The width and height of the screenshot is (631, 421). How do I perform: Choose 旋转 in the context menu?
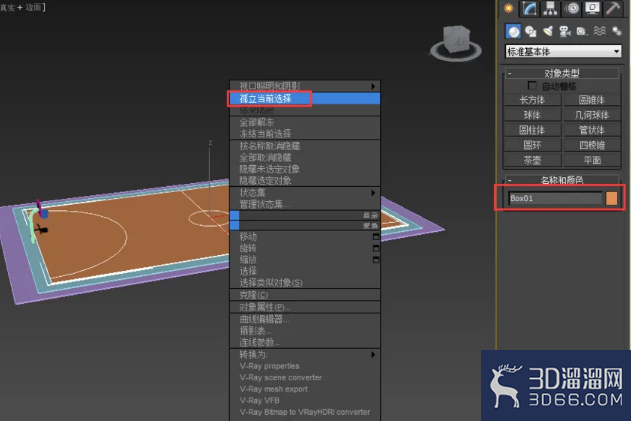tap(305, 248)
